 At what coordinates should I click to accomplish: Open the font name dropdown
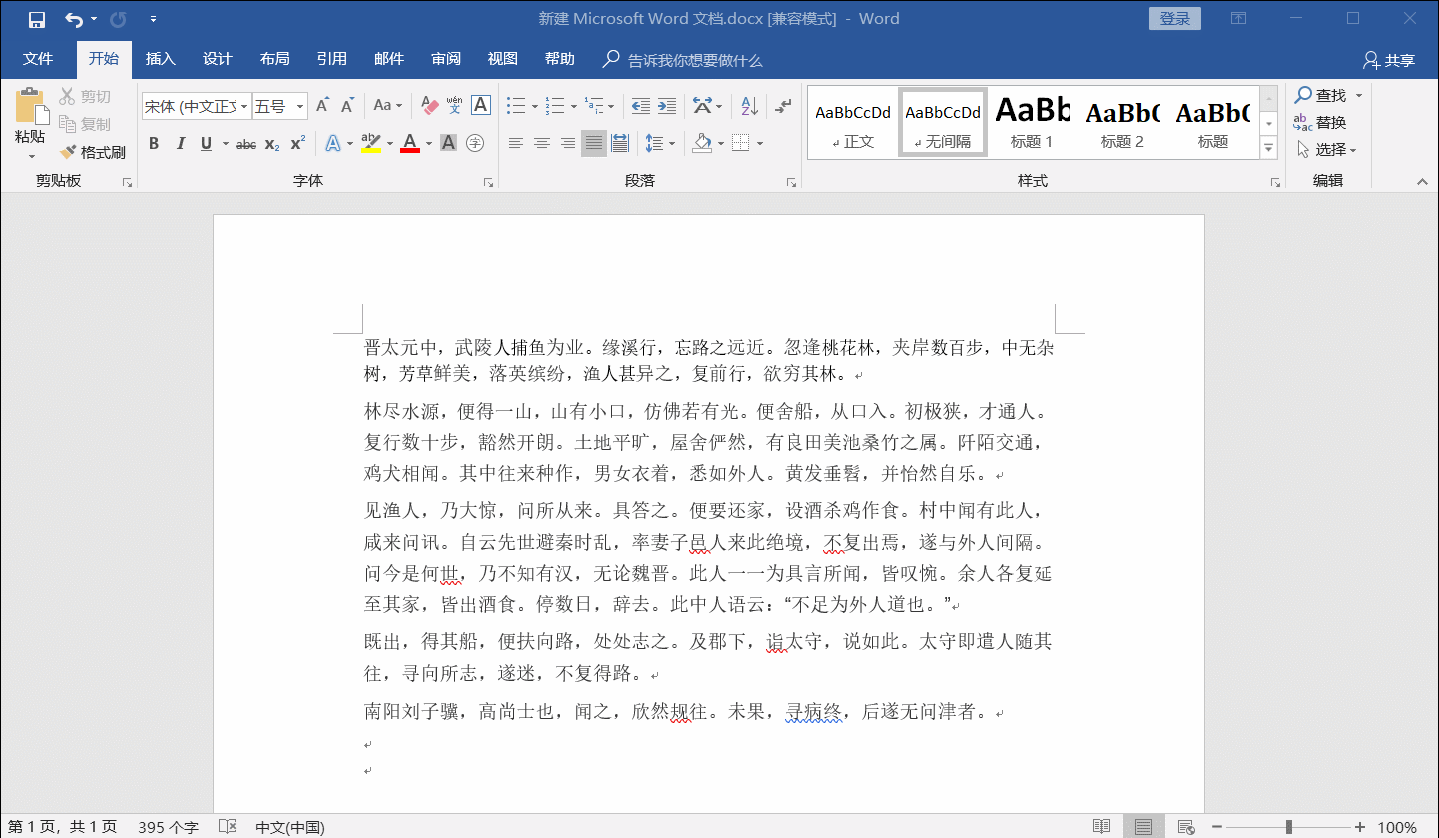243,106
